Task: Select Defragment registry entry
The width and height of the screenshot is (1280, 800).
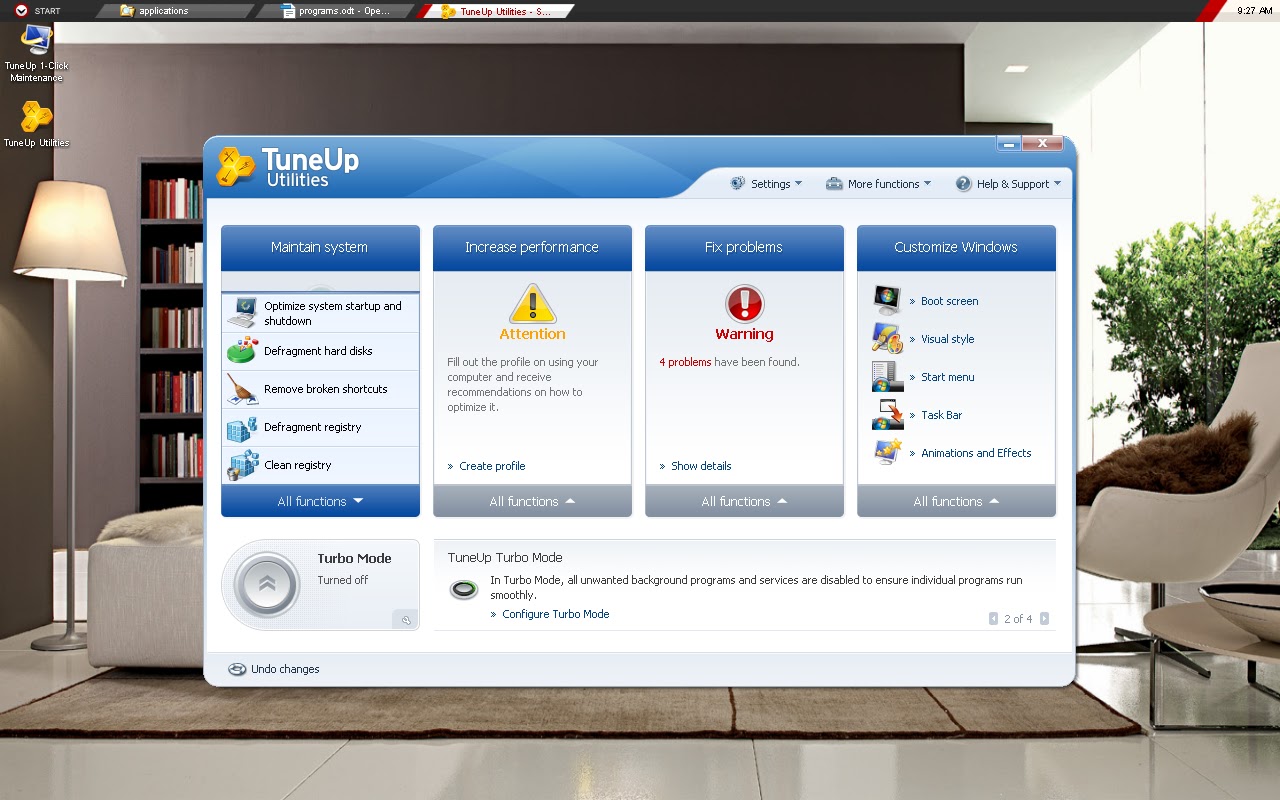Action: [x=320, y=427]
